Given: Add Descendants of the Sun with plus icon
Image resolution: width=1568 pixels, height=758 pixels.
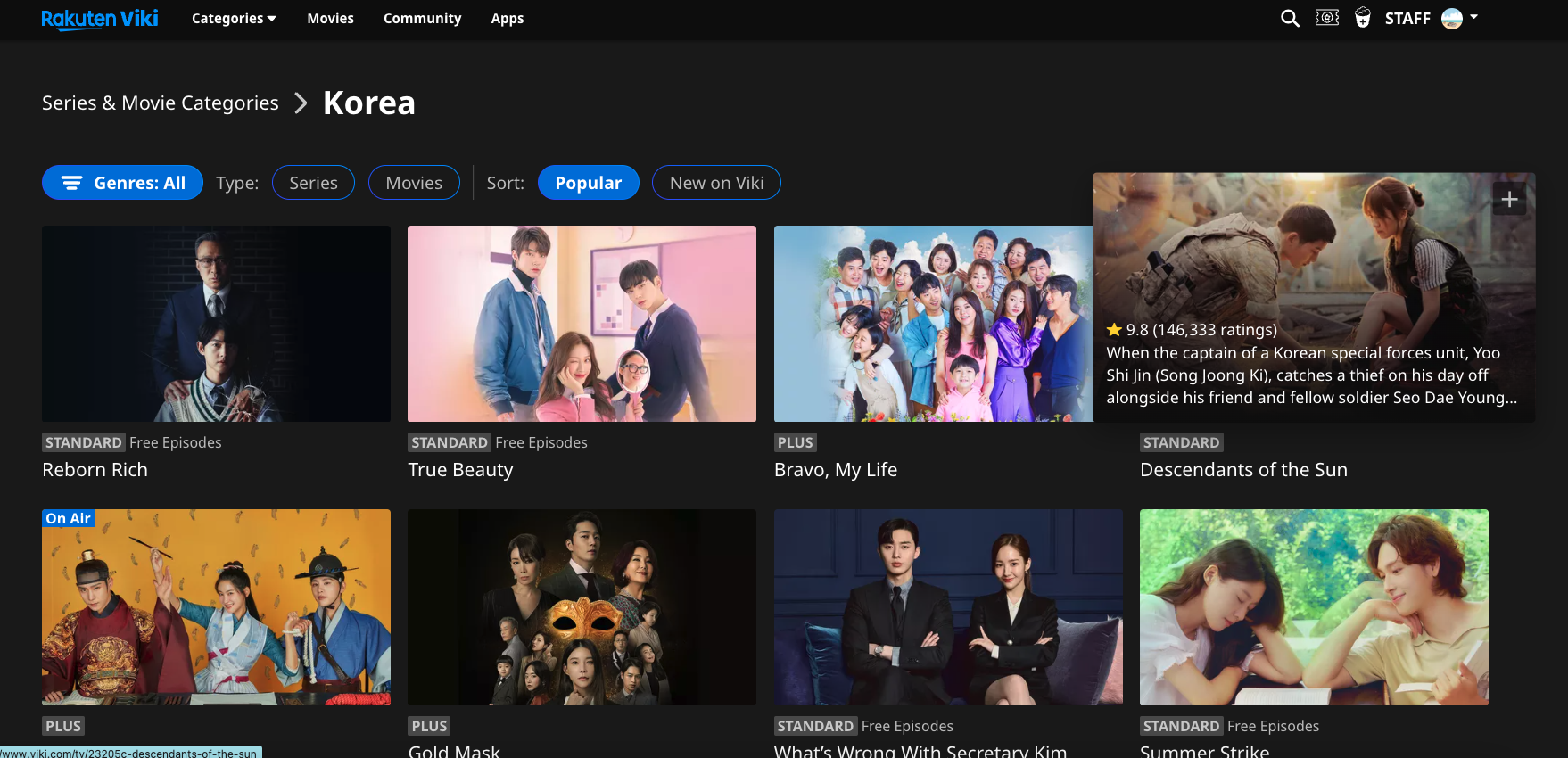Looking at the screenshot, I should (1509, 199).
